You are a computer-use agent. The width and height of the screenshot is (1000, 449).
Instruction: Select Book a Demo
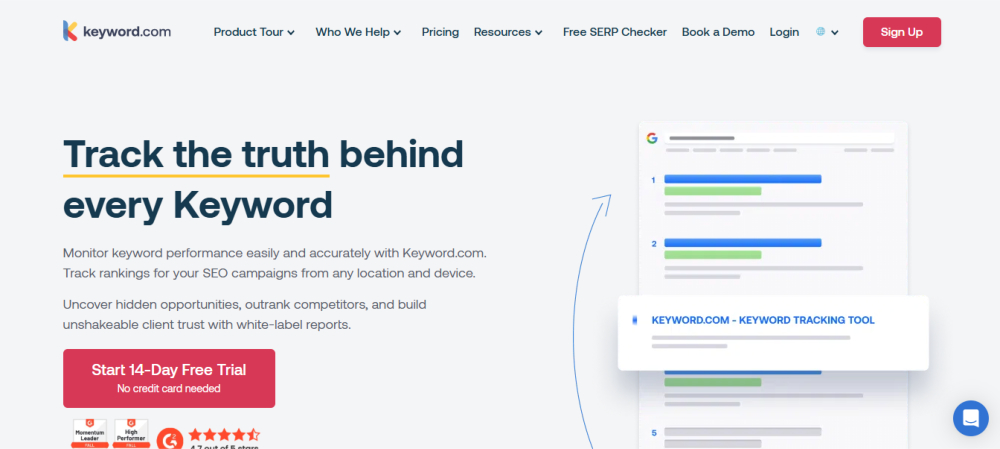tap(718, 32)
